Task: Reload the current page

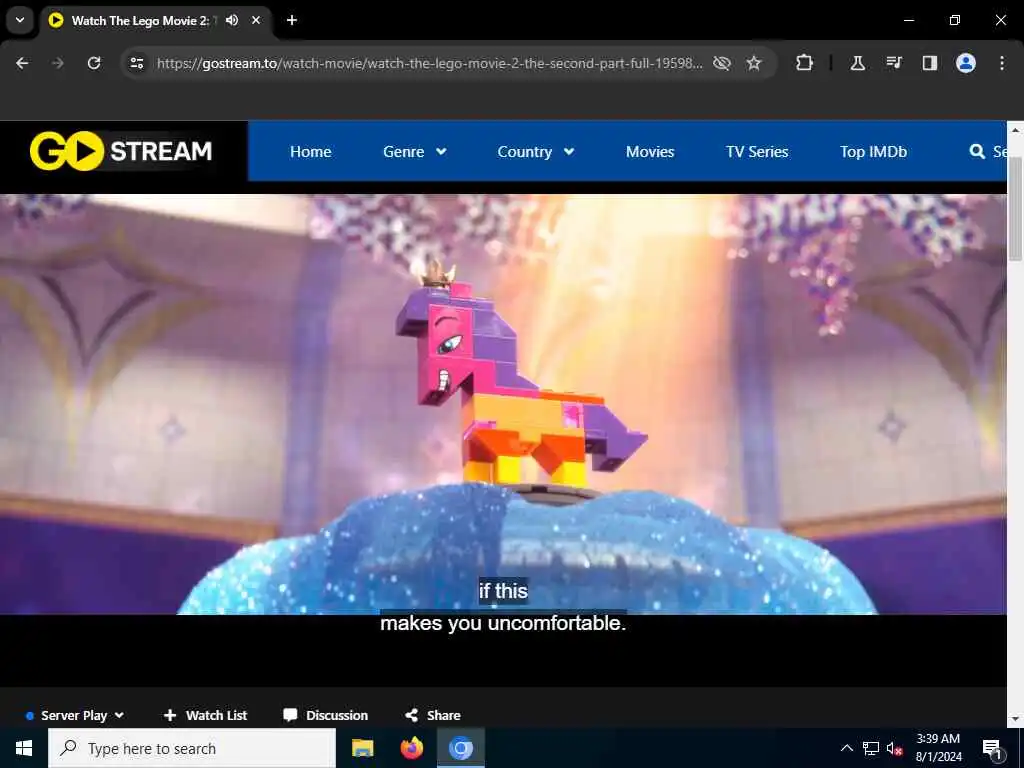Action: pos(94,63)
